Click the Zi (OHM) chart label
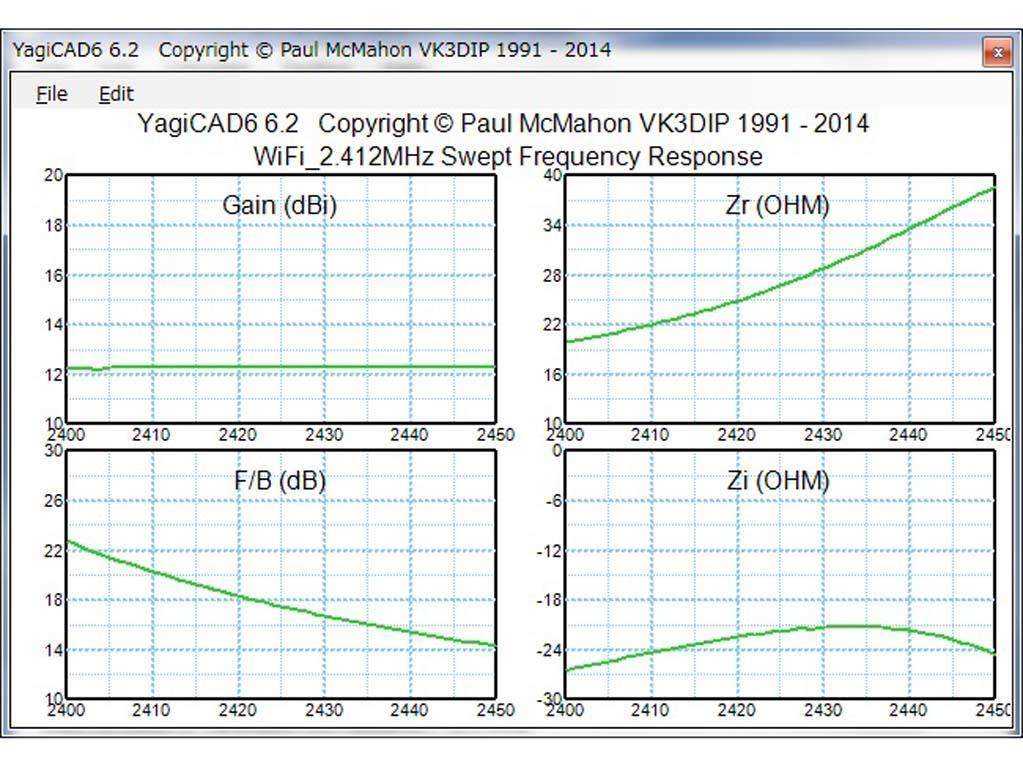The height and width of the screenshot is (768, 1023). [778, 481]
